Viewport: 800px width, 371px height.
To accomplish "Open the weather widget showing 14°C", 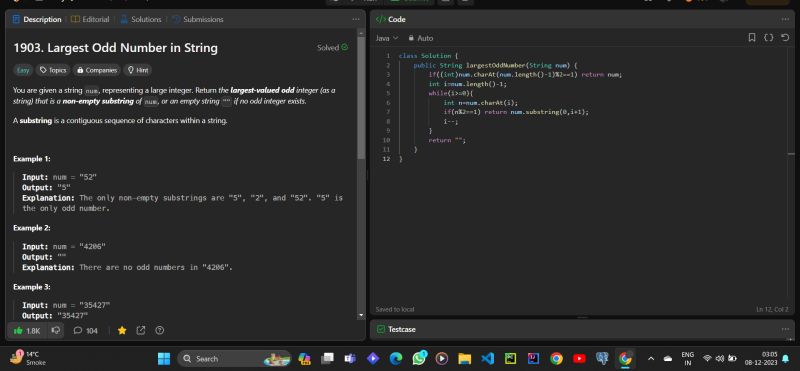I will click(28, 358).
